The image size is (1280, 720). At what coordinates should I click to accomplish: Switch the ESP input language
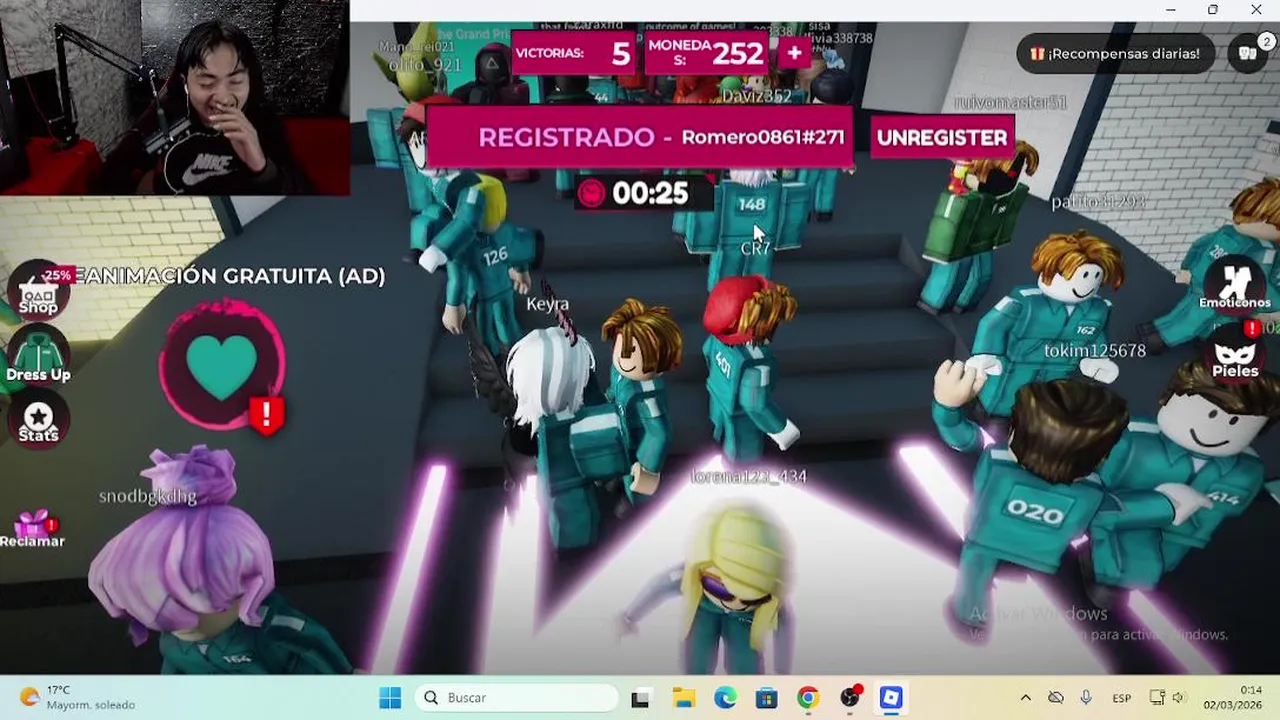1121,698
